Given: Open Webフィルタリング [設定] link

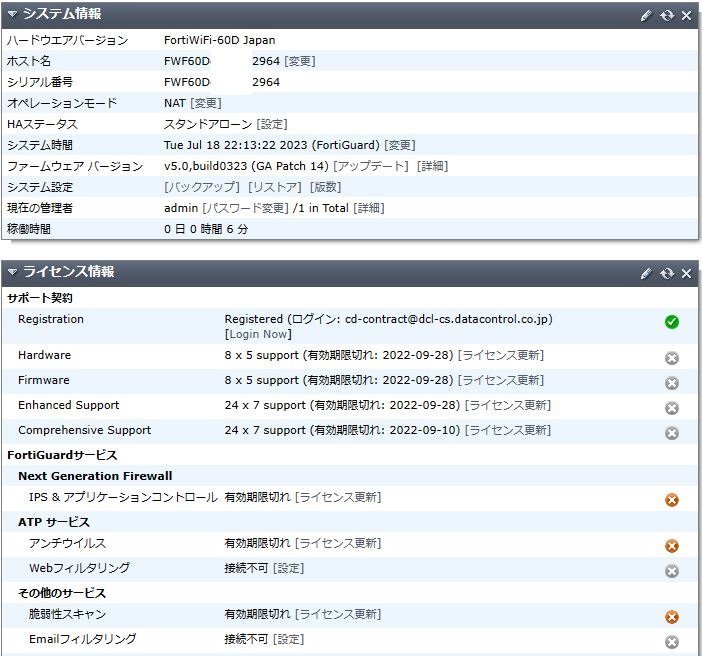Looking at the screenshot, I should (289, 568).
